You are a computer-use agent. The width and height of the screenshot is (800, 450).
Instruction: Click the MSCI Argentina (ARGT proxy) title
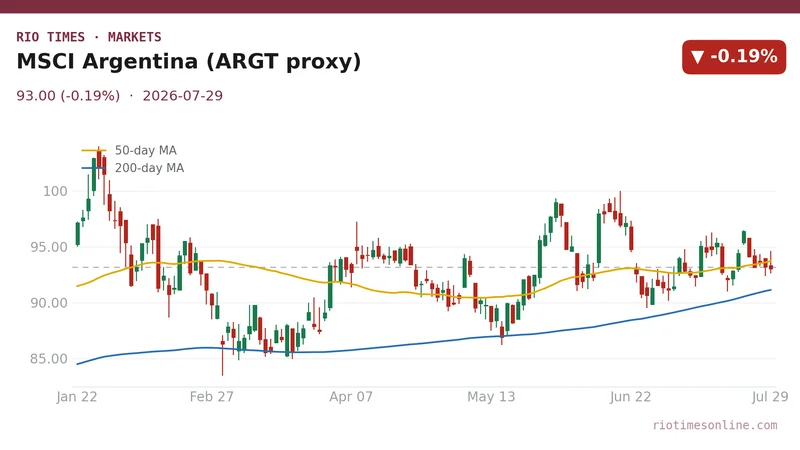click(x=189, y=61)
